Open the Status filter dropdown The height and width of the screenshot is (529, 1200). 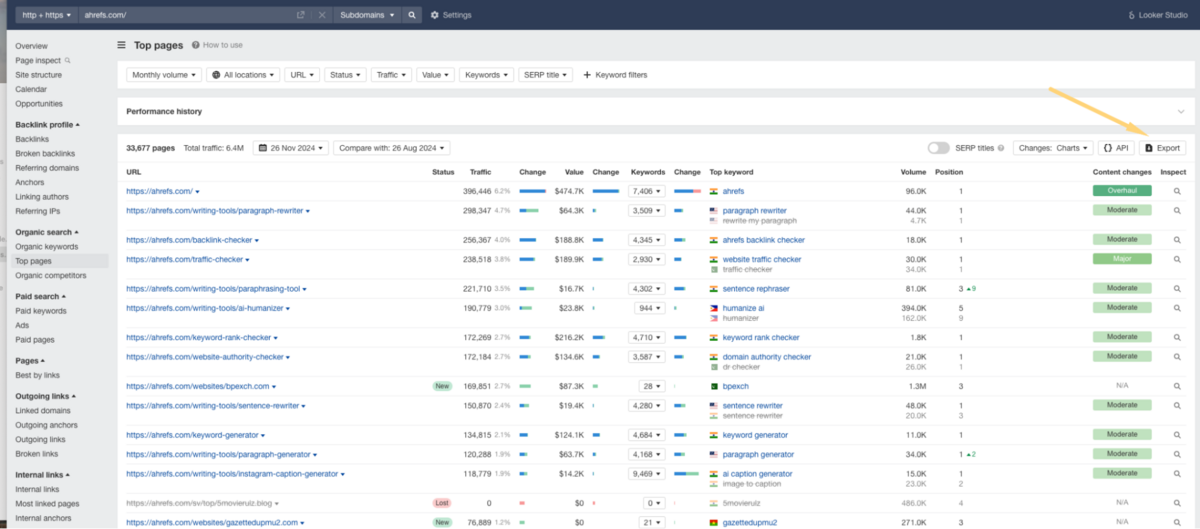(345, 75)
